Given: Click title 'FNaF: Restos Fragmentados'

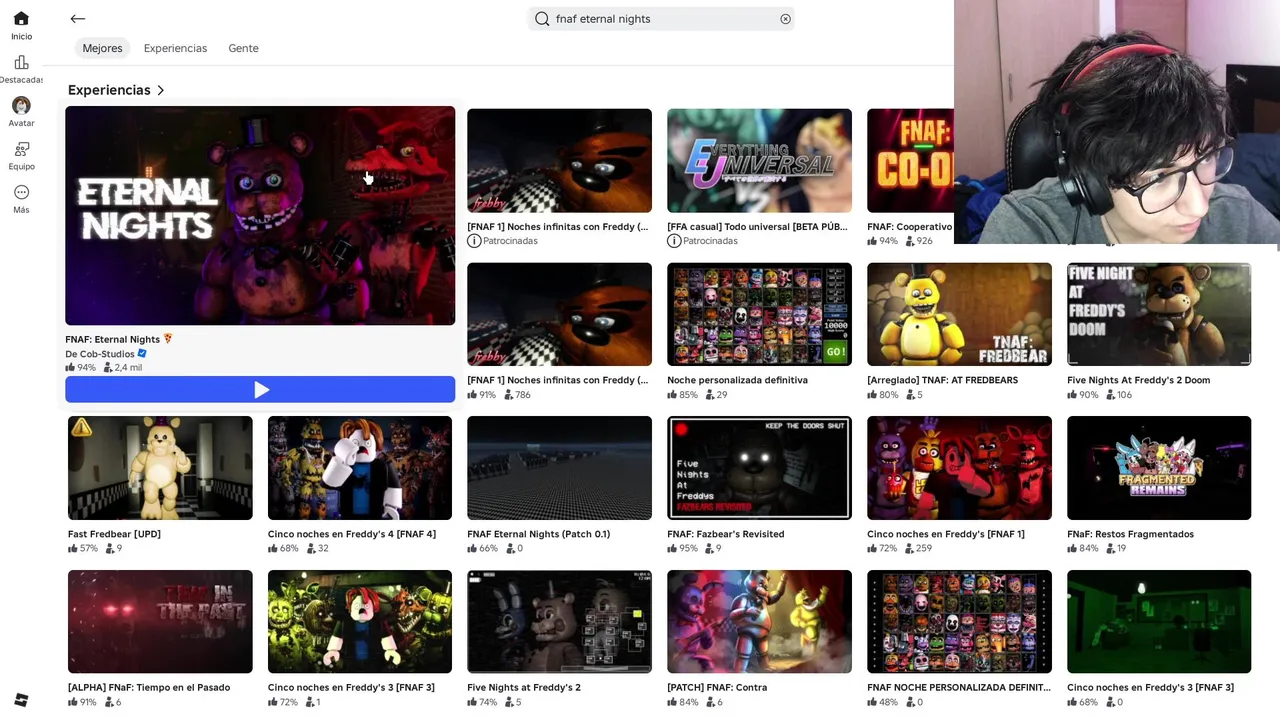Looking at the screenshot, I should 1130,534.
